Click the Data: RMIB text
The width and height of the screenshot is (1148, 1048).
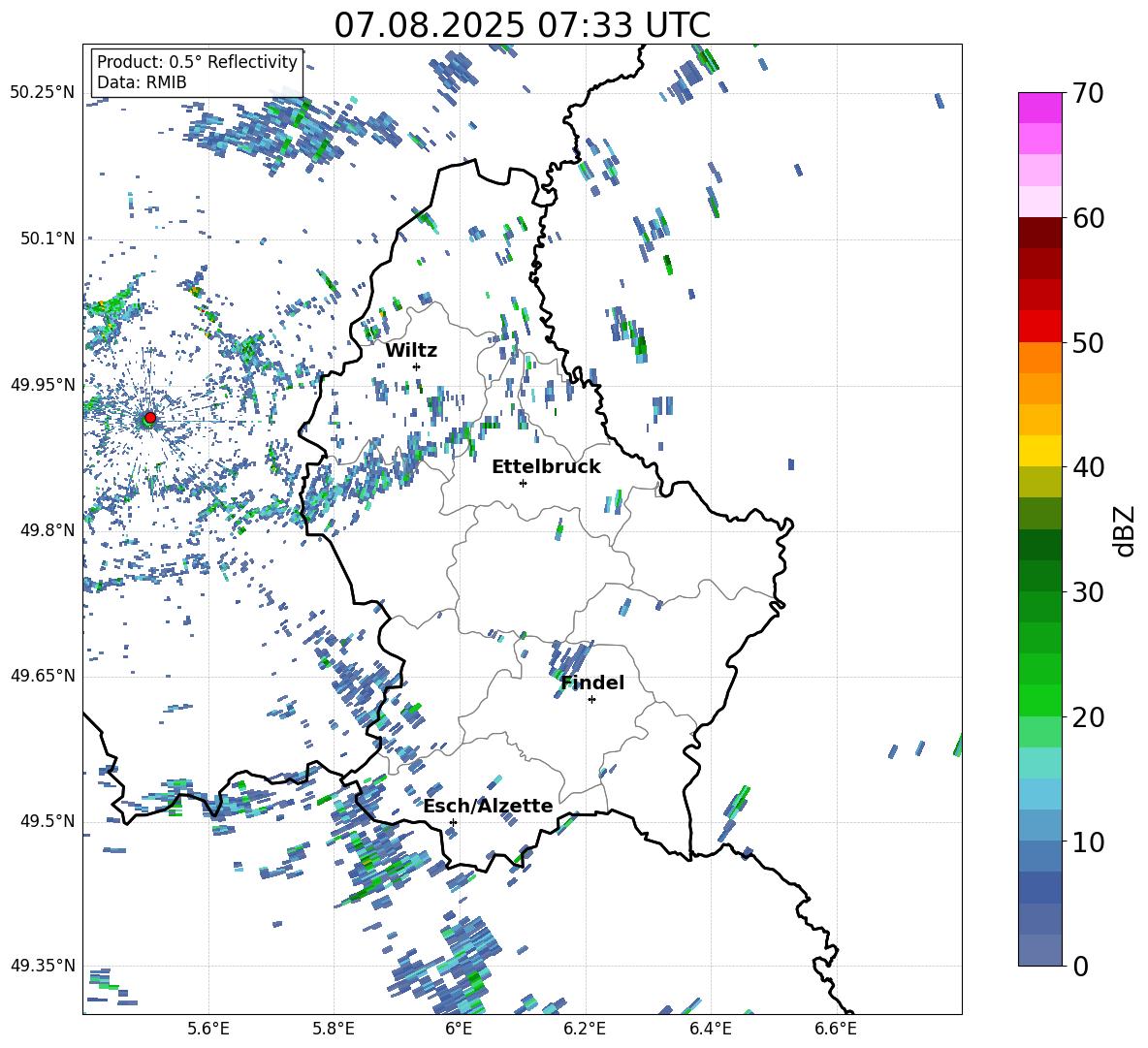[x=142, y=82]
